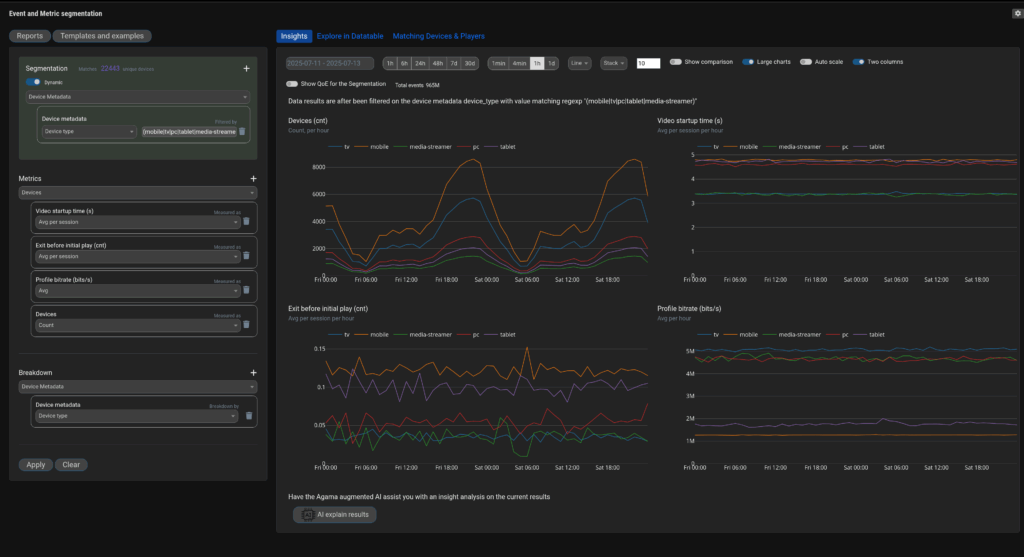The image size is (1024, 557).
Task: Expand the Stack dropdown
Action: point(614,63)
